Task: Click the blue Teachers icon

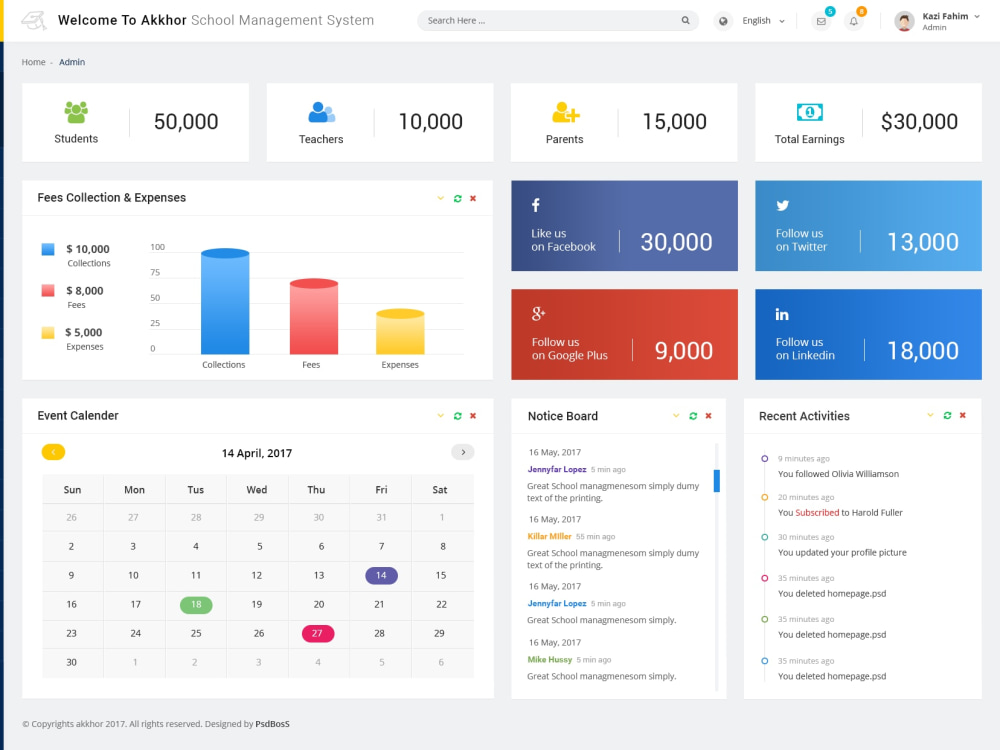Action: pyautogui.click(x=321, y=112)
